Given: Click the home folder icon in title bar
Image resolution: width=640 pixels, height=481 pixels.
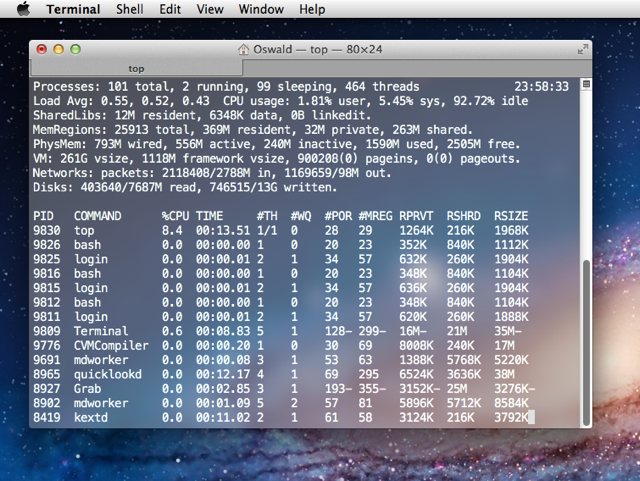Looking at the screenshot, I should [244, 48].
